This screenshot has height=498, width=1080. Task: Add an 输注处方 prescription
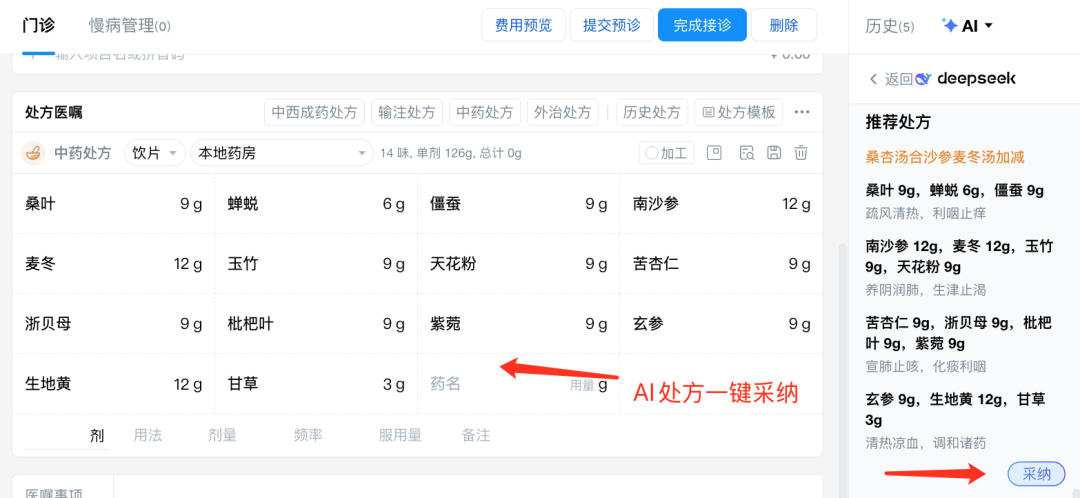[407, 112]
